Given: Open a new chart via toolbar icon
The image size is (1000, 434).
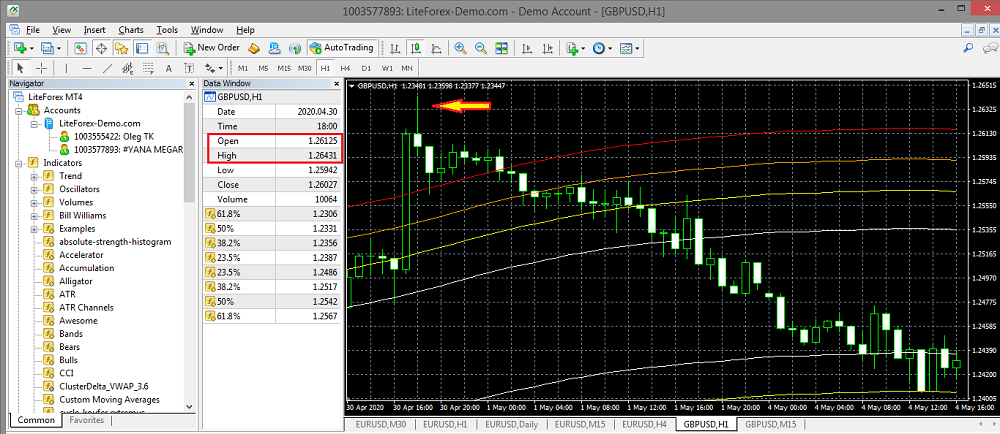Looking at the screenshot, I should 20,48.
